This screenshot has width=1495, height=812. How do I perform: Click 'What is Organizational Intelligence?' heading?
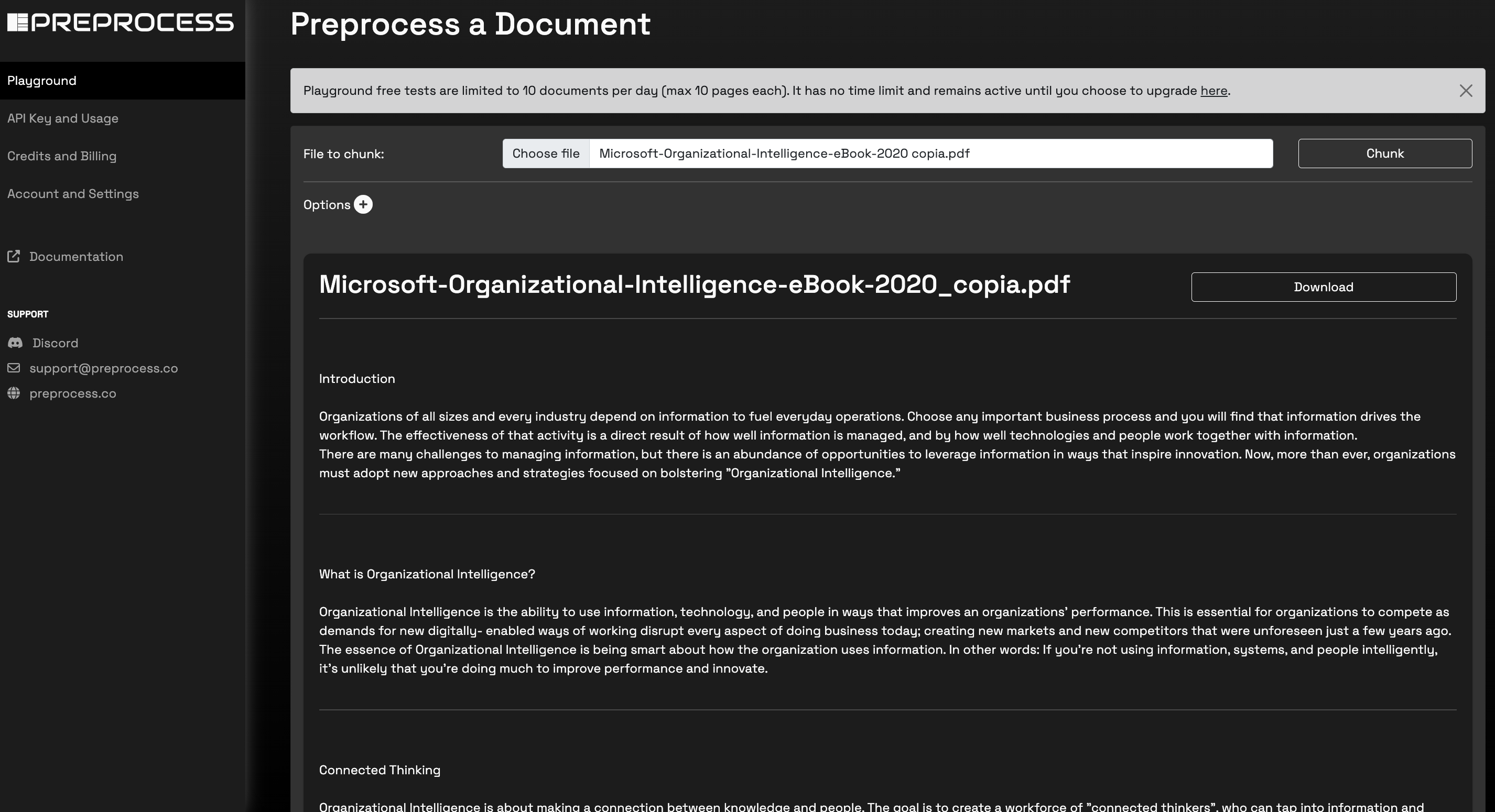tap(427, 574)
